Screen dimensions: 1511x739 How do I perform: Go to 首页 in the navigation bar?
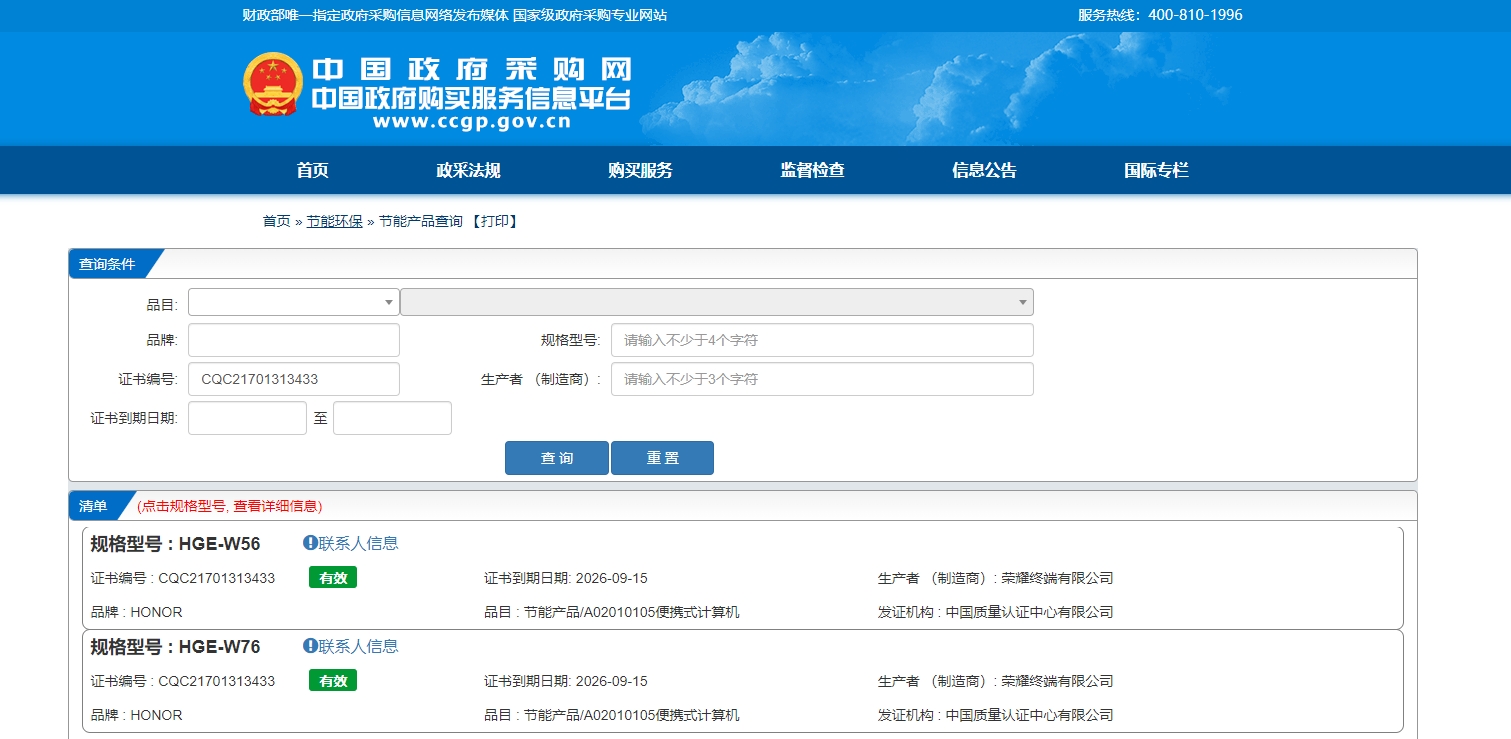point(312,171)
